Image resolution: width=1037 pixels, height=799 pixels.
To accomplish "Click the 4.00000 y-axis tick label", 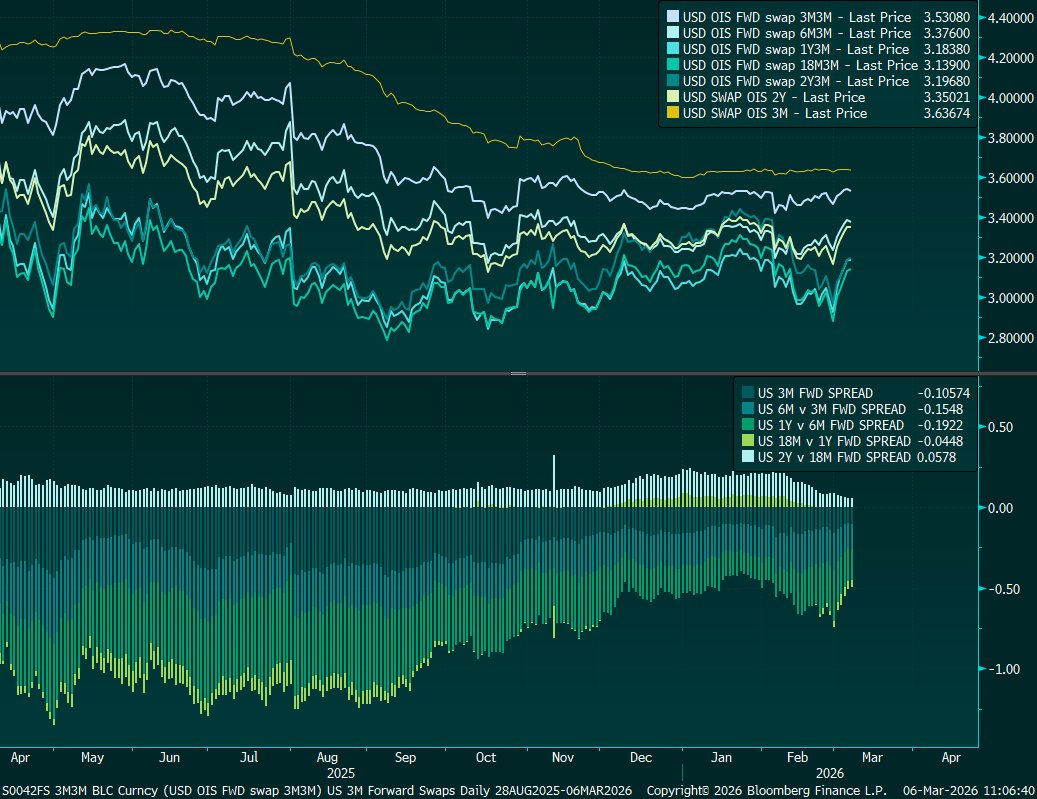I will pyautogui.click(x=1011, y=98).
